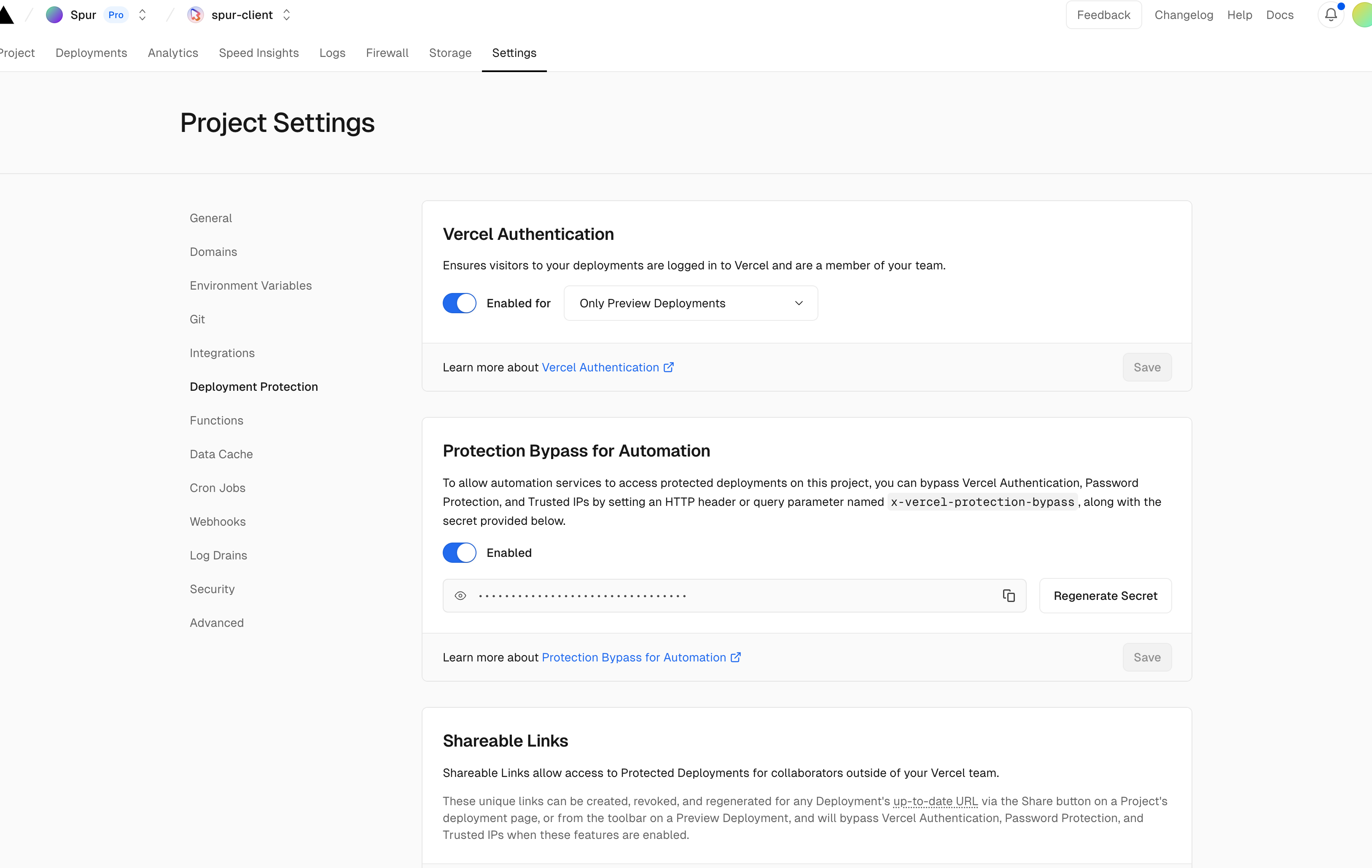Click the Vercel triangle logo
Image resolution: width=1372 pixels, height=868 pixels.
pyautogui.click(x=6, y=15)
